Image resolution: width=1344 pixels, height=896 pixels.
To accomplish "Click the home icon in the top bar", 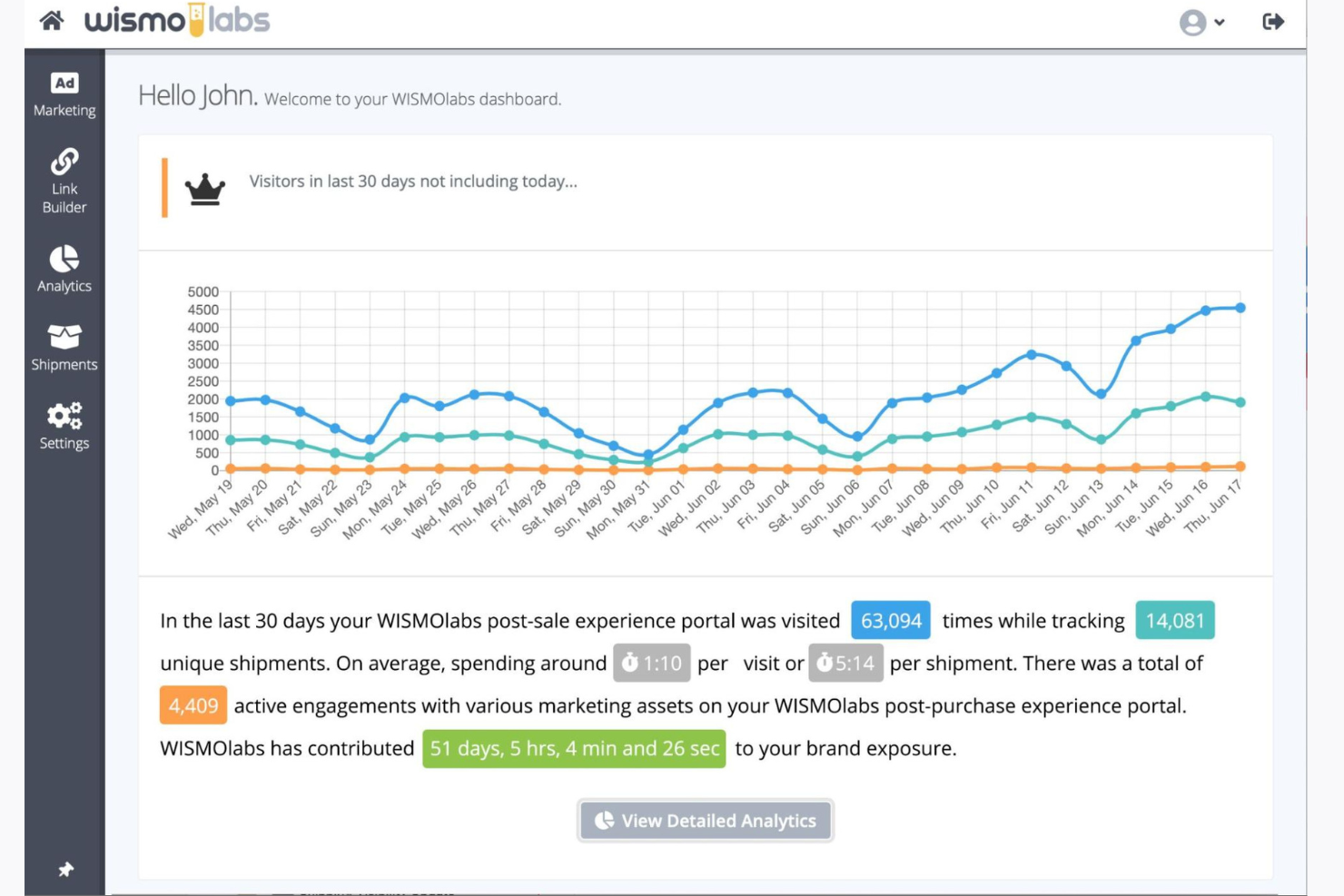I will (52, 20).
